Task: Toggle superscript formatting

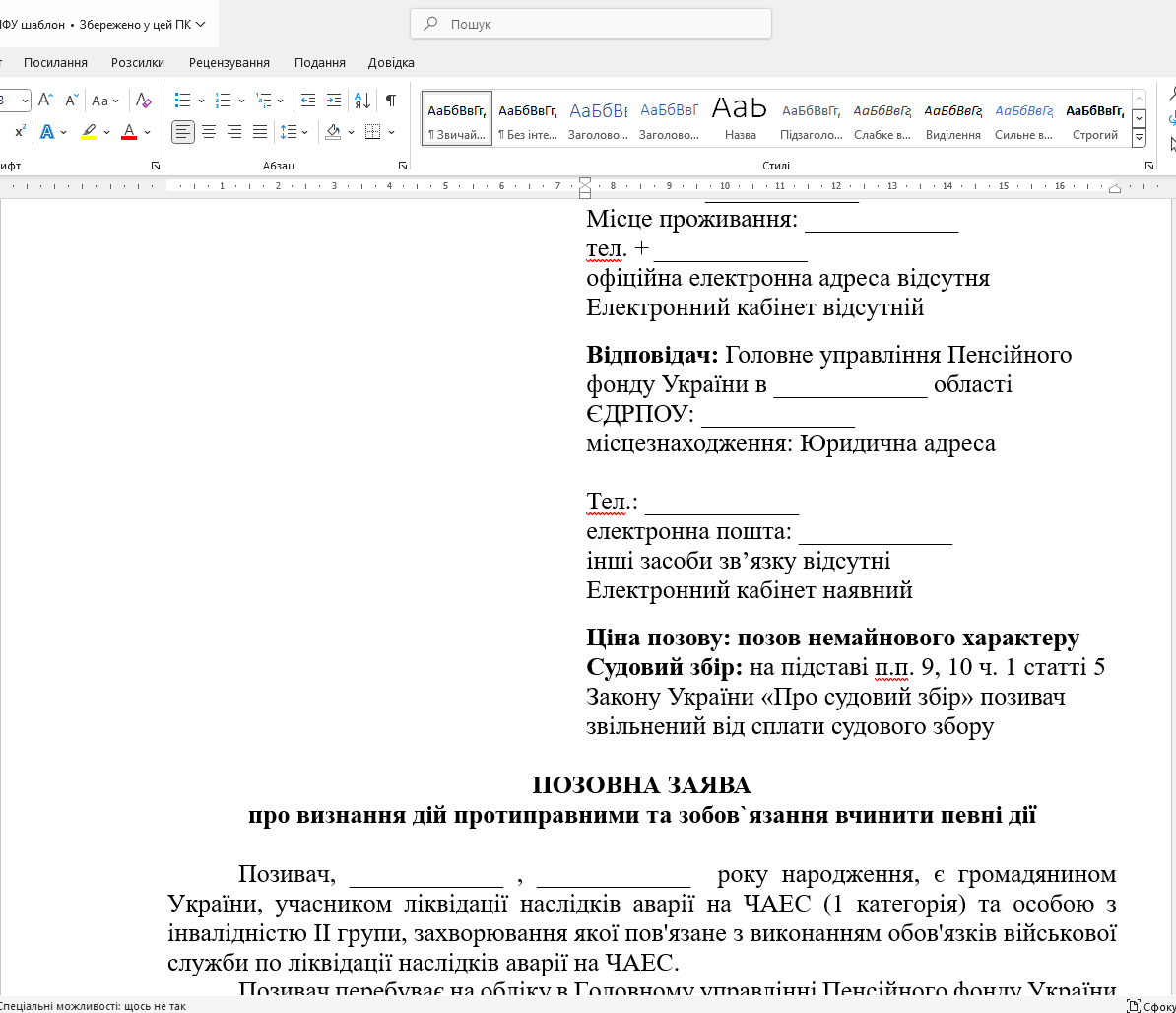Action: (18, 132)
